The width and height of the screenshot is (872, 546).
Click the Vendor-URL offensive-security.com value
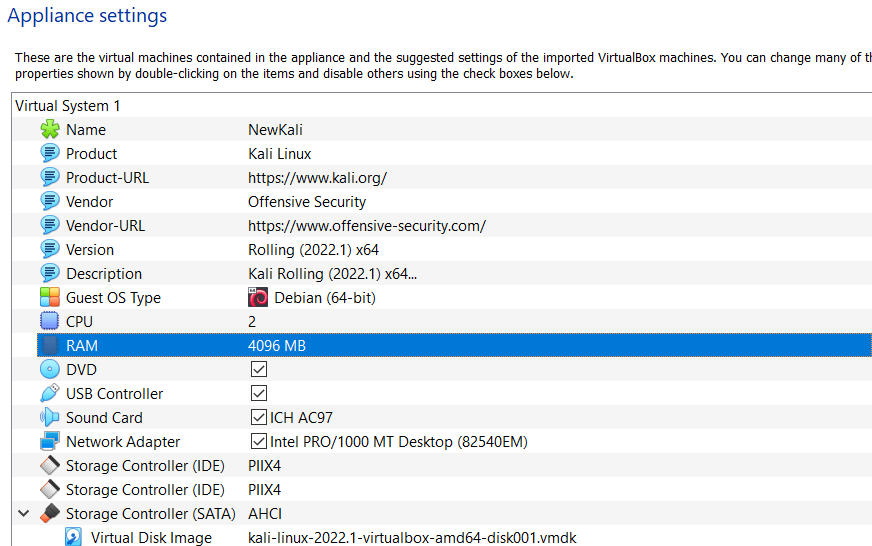[366, 226]
